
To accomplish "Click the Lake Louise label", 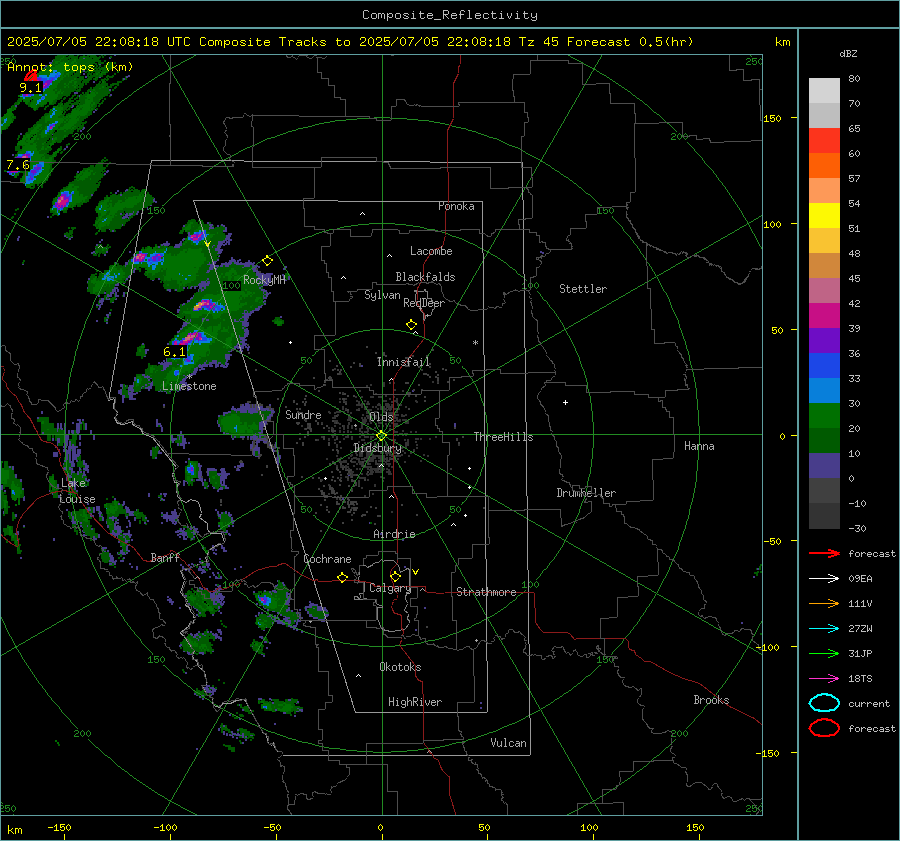I will click(x=77, y=491).
